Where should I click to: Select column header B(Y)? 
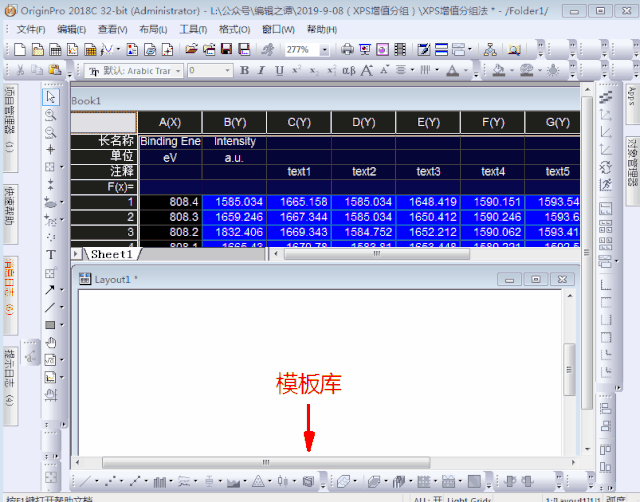pyautogui.click(x=235, y=122)
